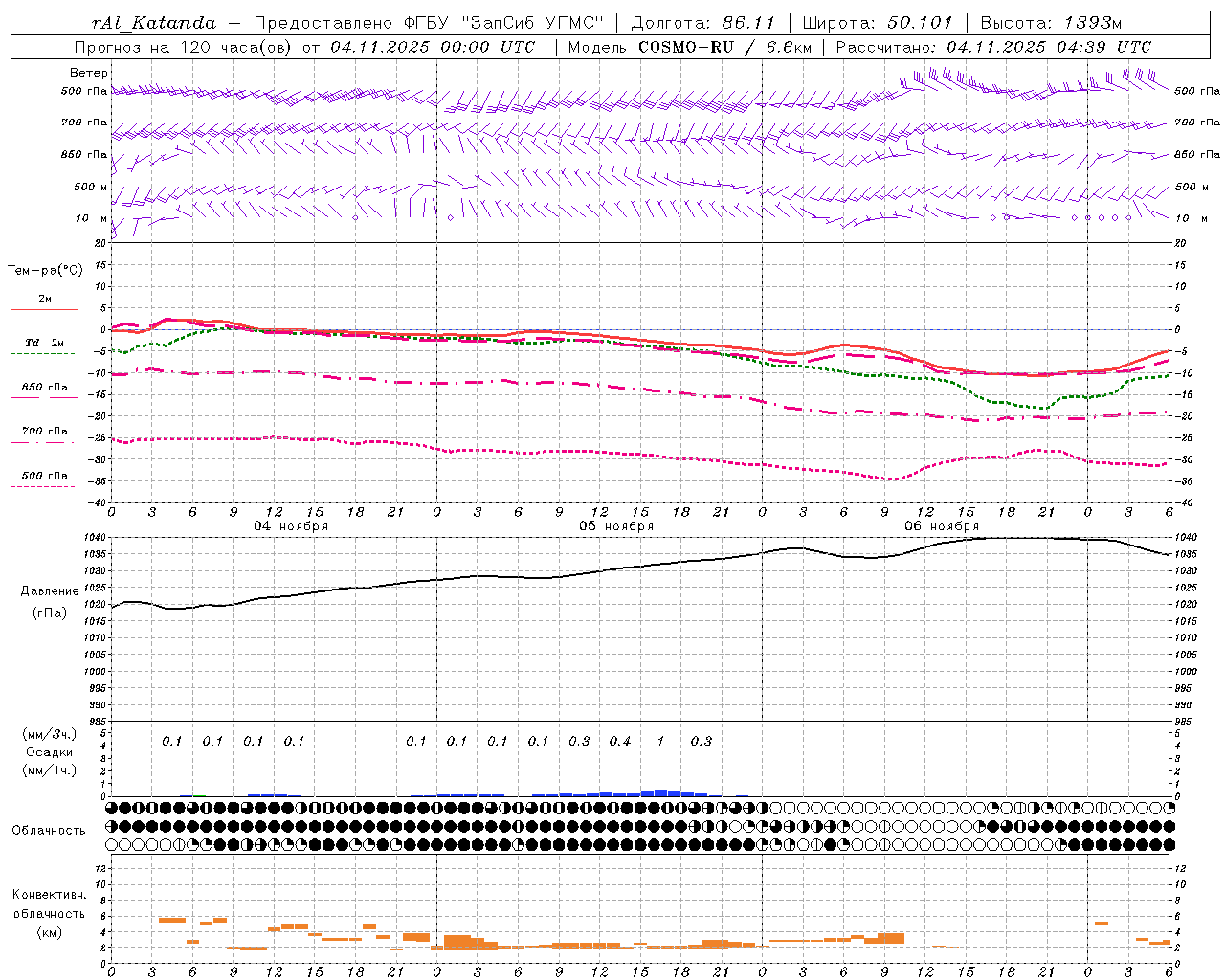Click the left 500 м wind level label

coord(91,187)
